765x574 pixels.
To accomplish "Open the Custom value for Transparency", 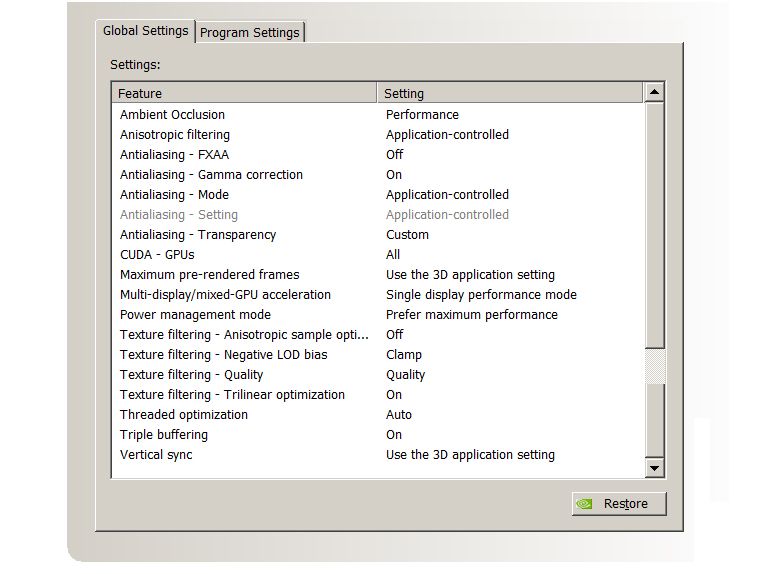I will pos(407,235).
